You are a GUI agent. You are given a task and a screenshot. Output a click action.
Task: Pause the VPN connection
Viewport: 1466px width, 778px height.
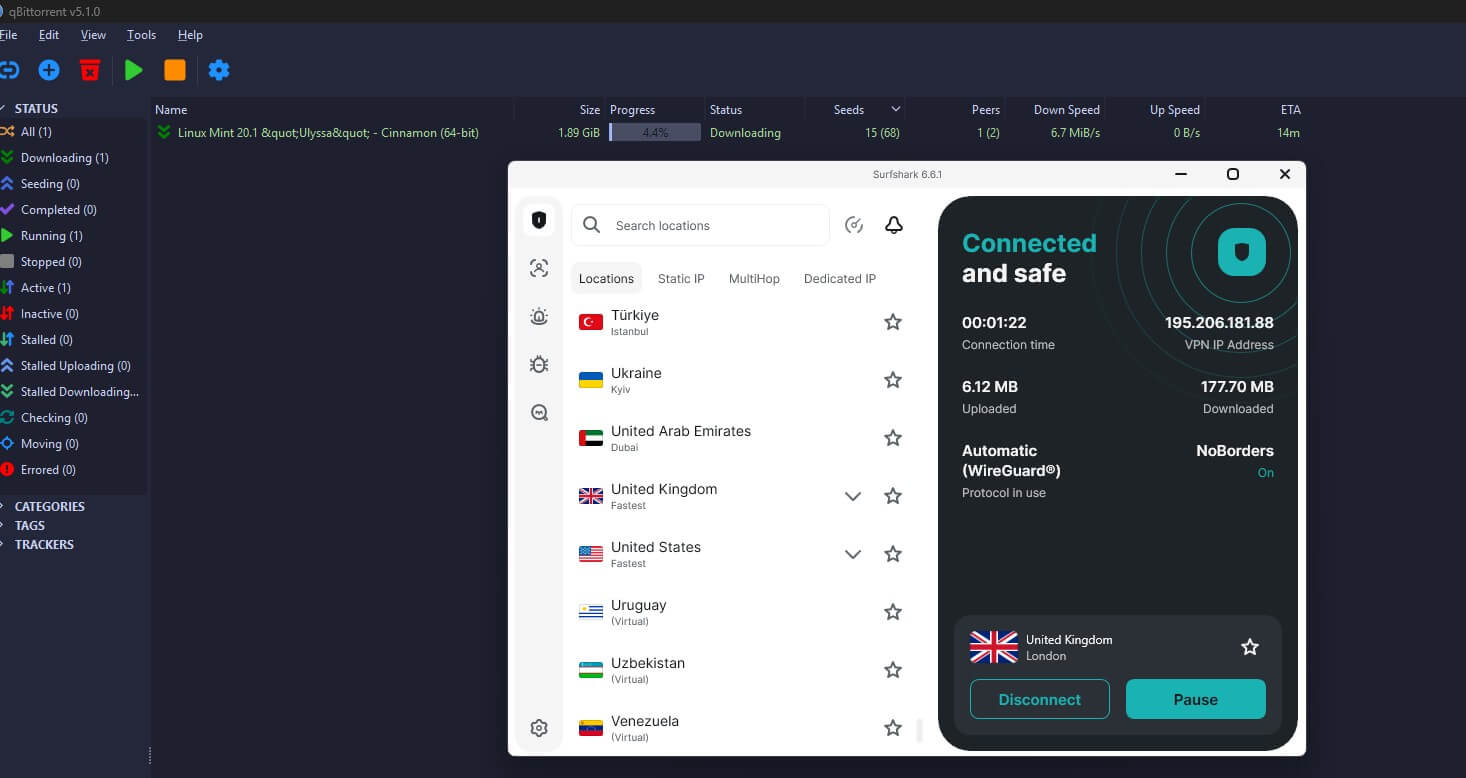1195,699
